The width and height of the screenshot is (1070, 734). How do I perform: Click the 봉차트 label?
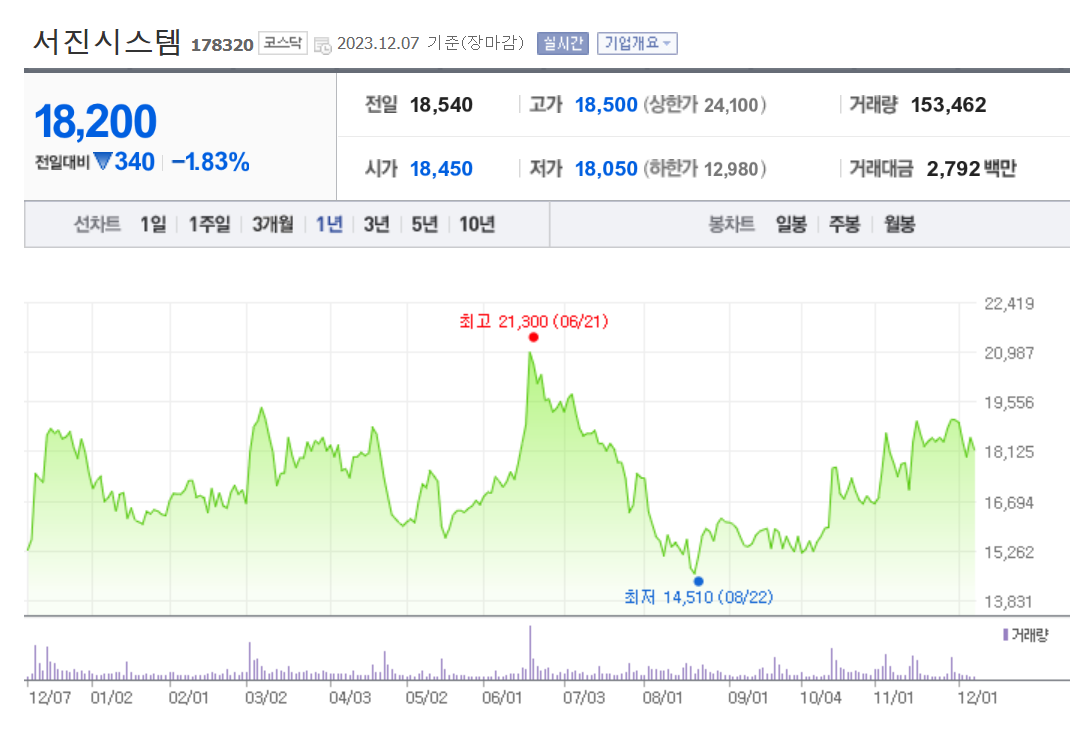click(732, 224)
